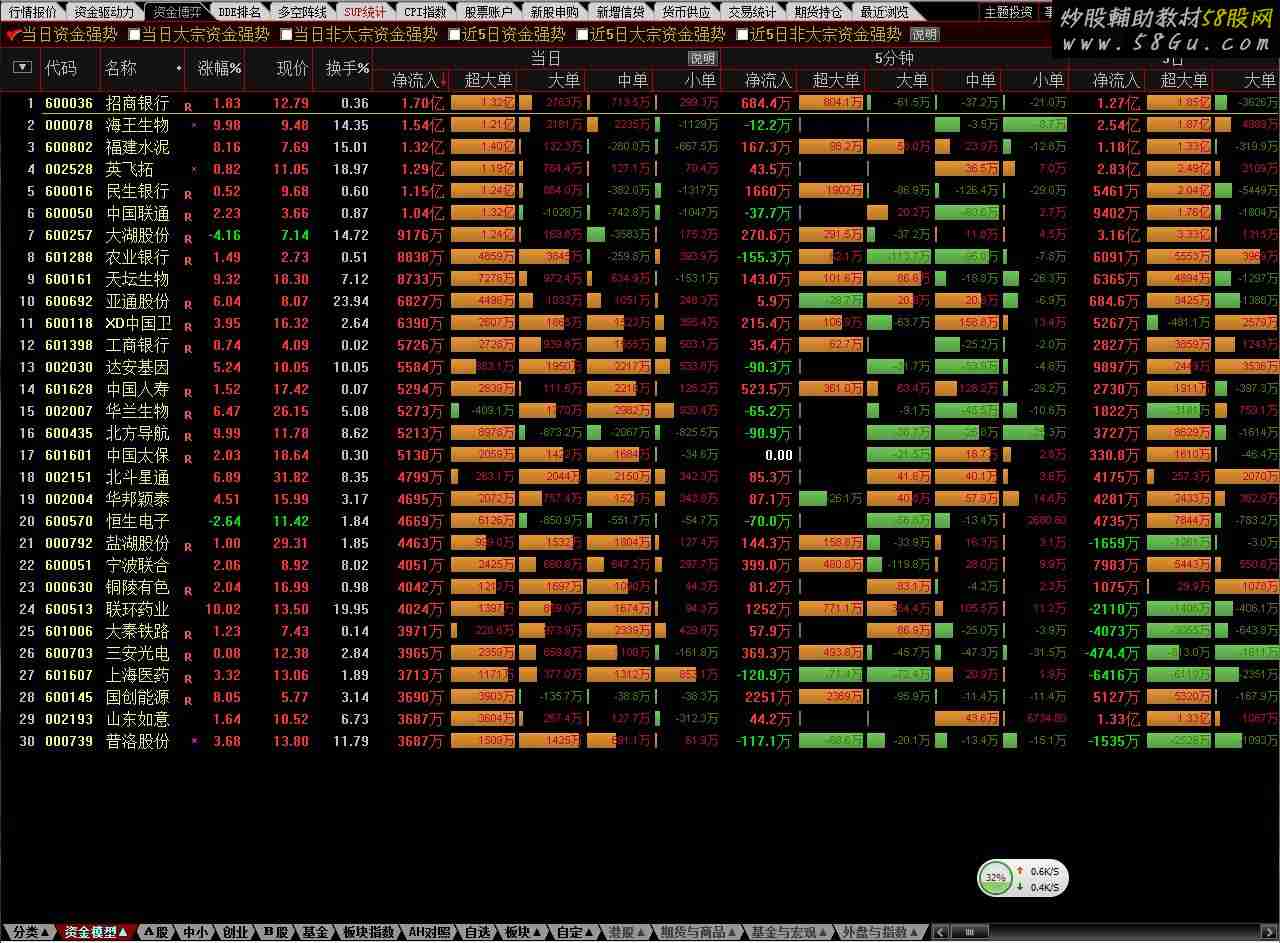The width and height of the screenshot is (1280, 943).
Task: Click the R marker beside 三安光电
Action: (188, 655)
